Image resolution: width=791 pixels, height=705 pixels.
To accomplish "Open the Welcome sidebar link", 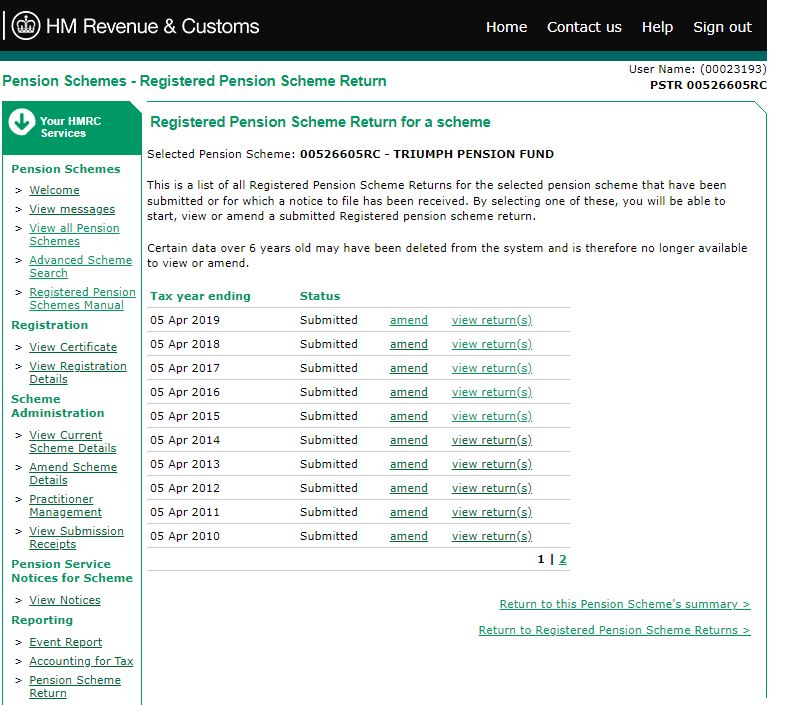I will click(x=54, y=190).
